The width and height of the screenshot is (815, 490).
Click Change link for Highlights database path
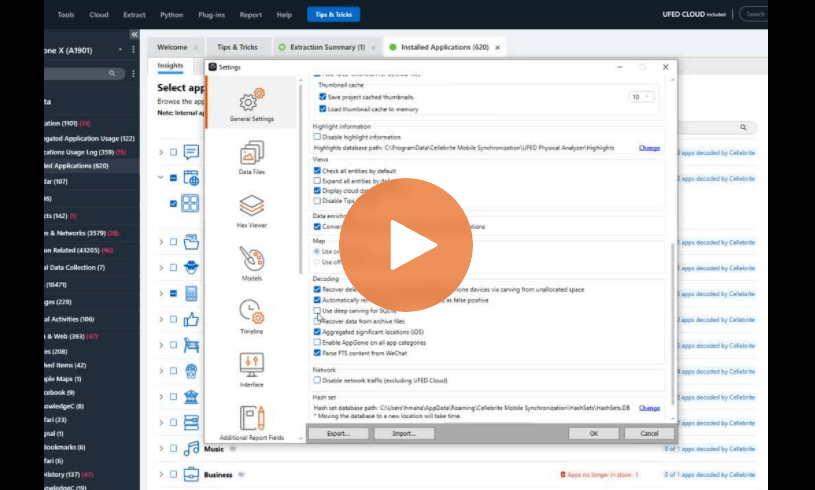click(x=649, y=148)
